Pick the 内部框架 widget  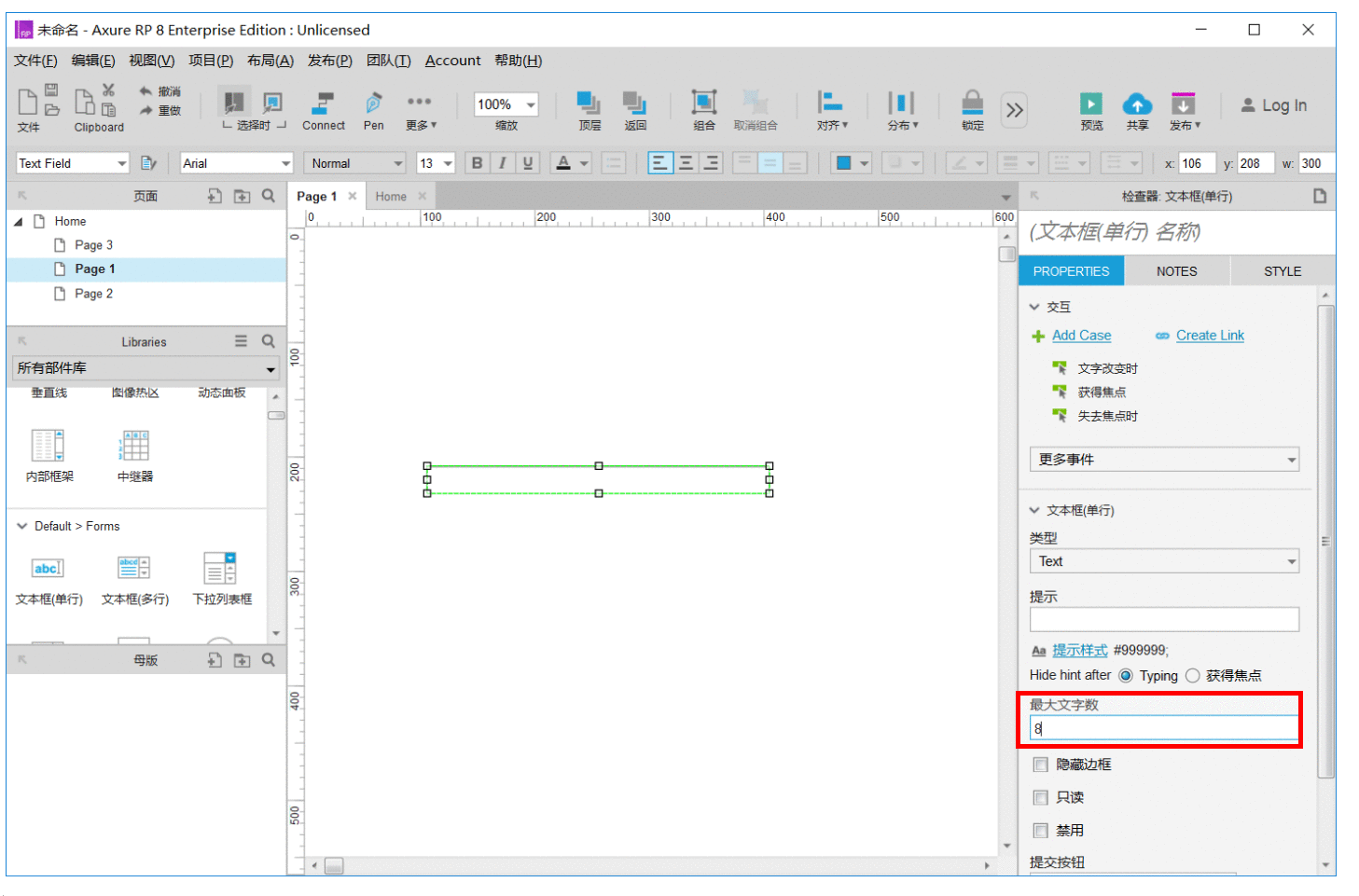[x=49, y=456]
